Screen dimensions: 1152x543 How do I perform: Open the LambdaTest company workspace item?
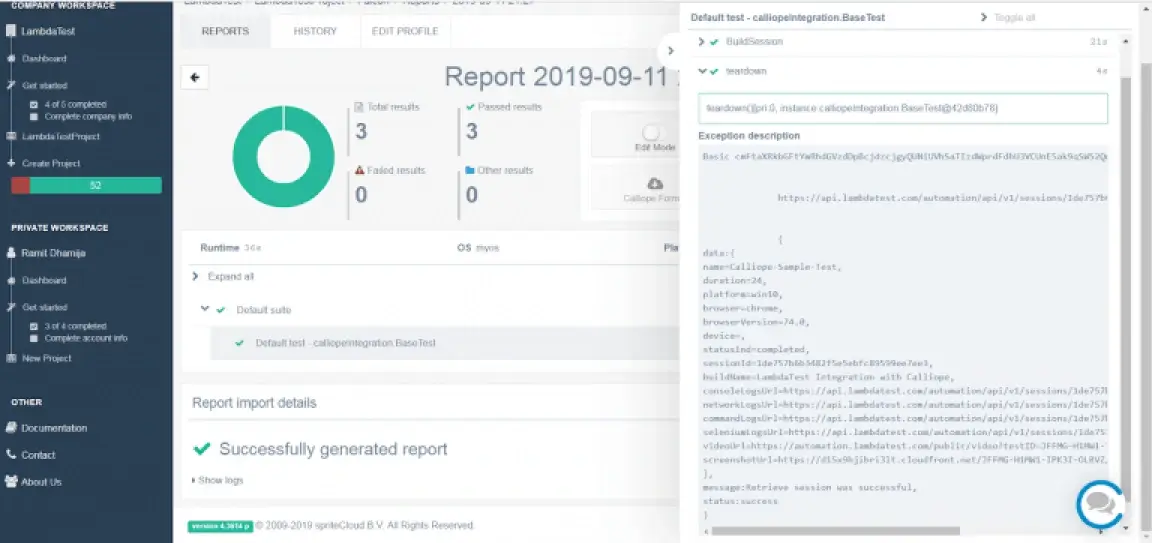[x=40, y=32]
